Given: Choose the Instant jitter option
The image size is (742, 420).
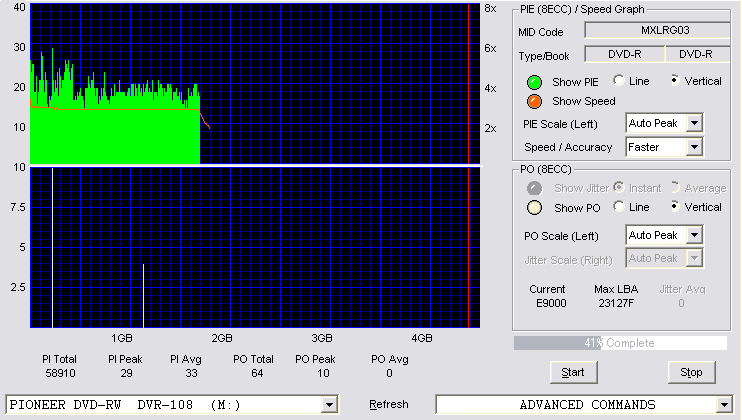Looking at the screenshot, I should coord(618,187).
